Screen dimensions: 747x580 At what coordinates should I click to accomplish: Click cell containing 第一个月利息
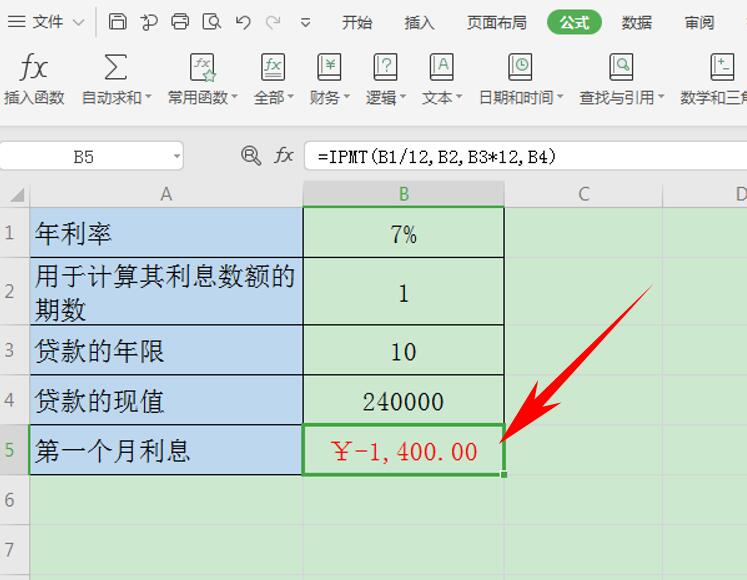tap(166, 450)
